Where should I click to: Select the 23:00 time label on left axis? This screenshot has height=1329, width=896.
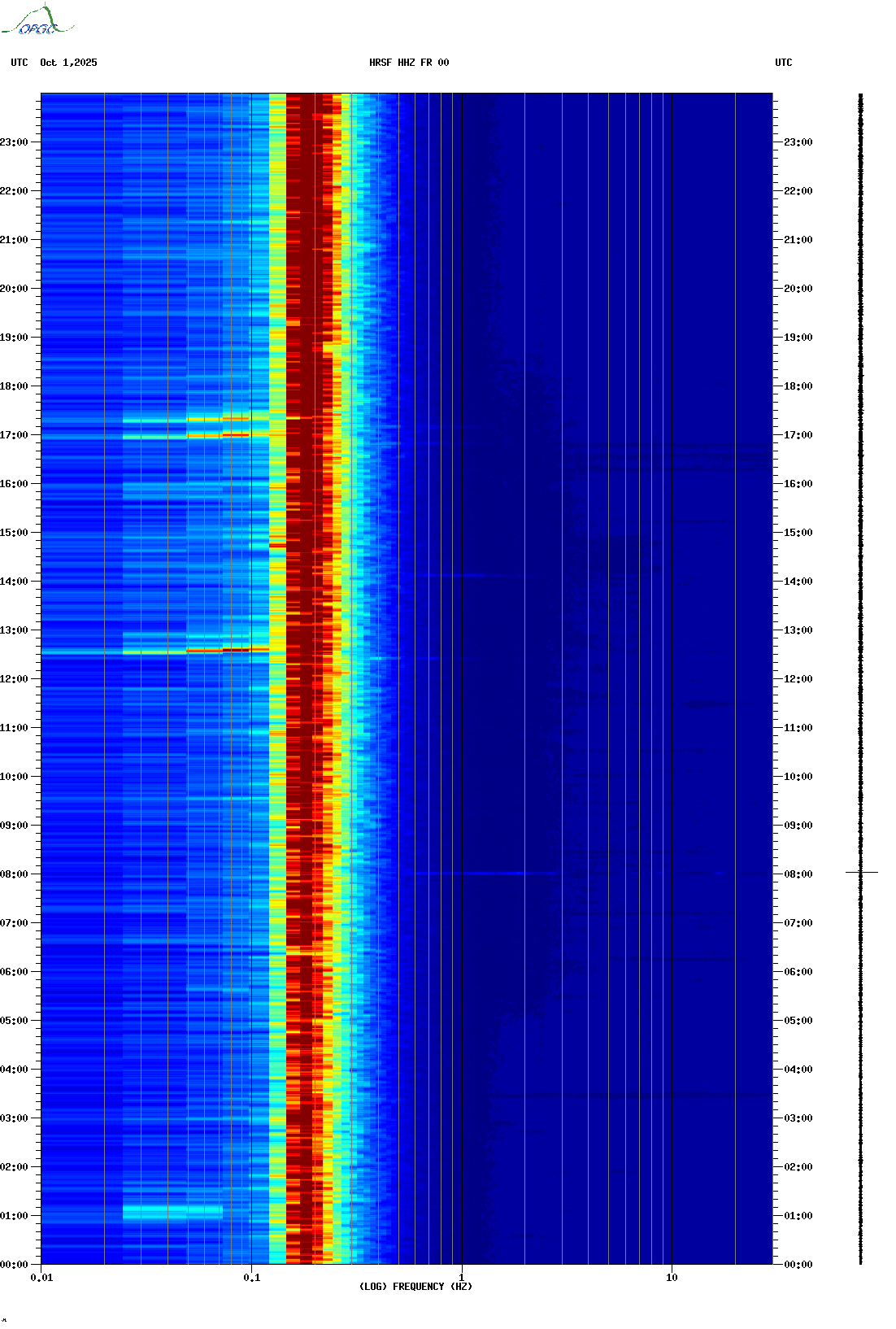pyautogui.click(x=14, y=142)
